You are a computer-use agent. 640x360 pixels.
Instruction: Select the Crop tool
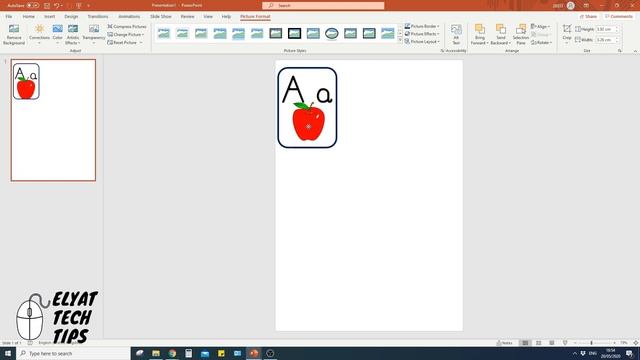click(x=567, y=34)
